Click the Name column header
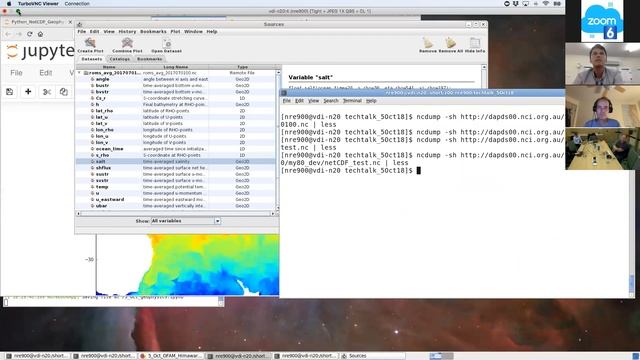 109,67
